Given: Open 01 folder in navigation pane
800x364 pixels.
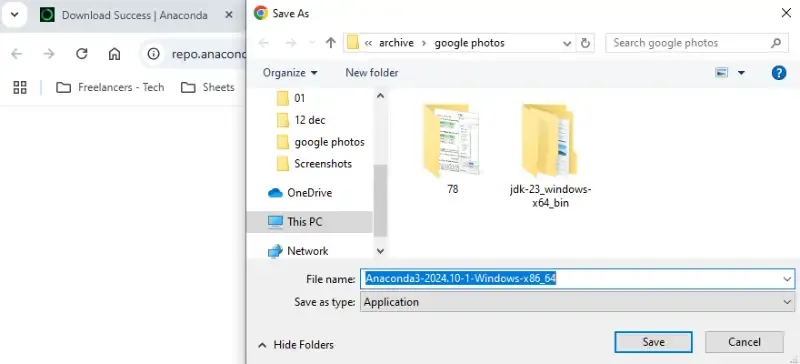Looking at the screenshot, I should pyautogui.click(x=299, y=98).
